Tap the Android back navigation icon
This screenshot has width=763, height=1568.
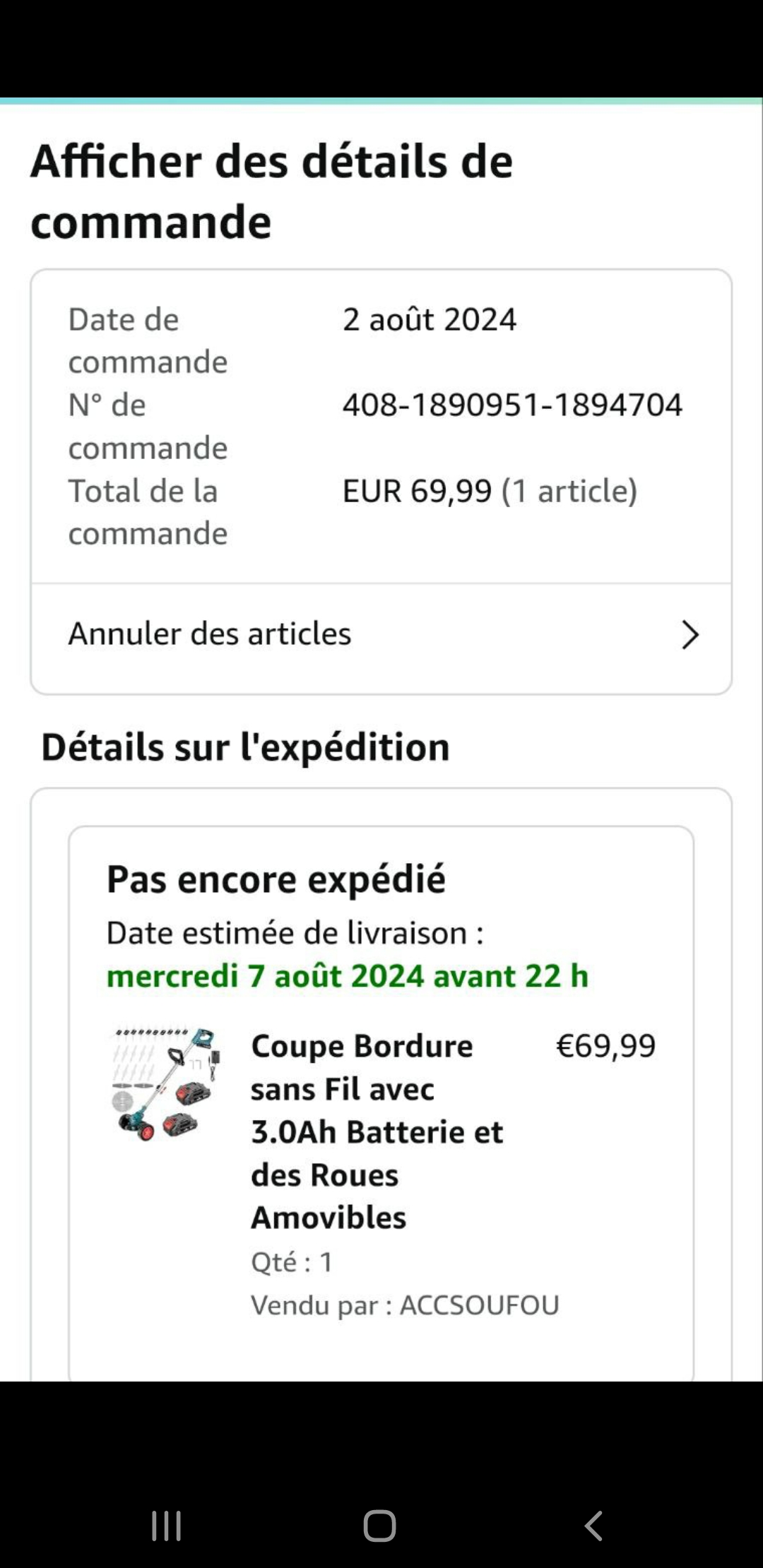593,1526
